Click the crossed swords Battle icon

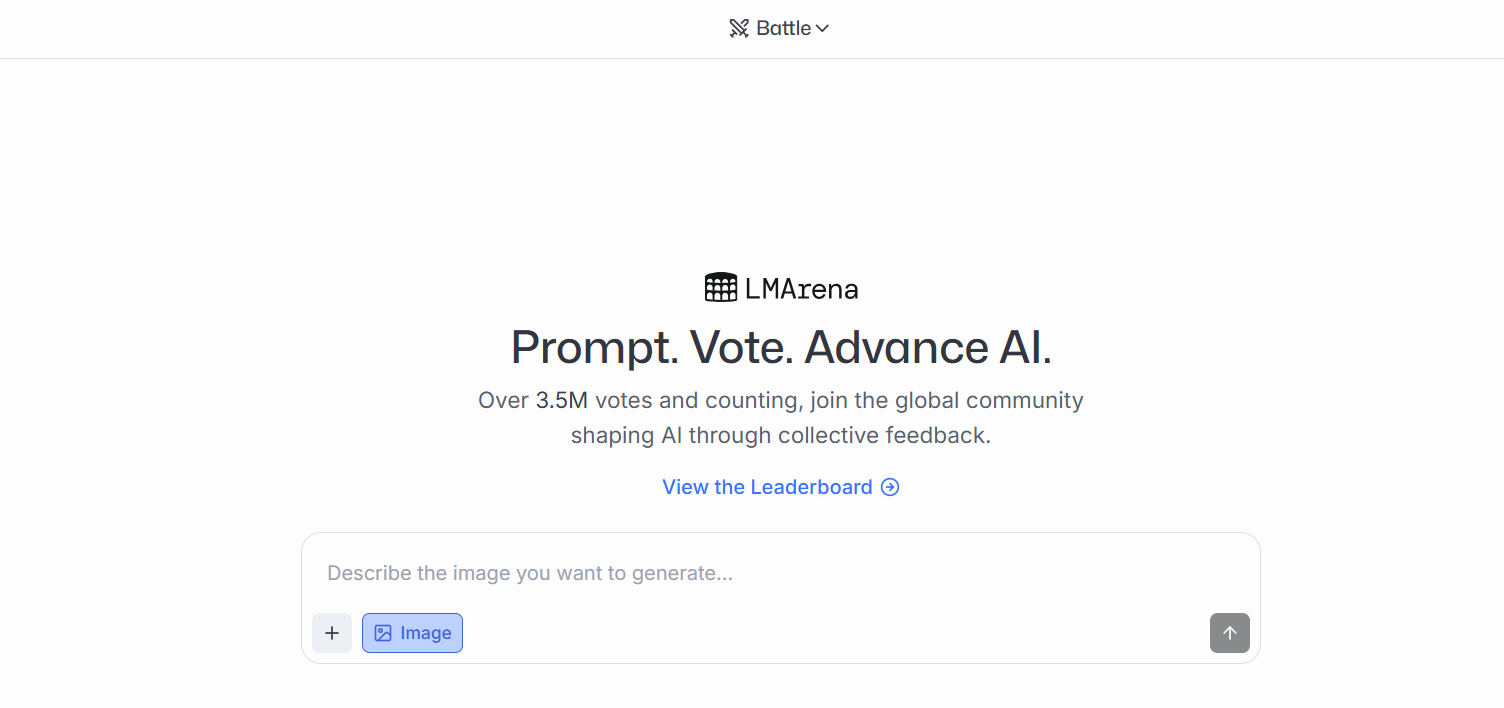[739, 29]
